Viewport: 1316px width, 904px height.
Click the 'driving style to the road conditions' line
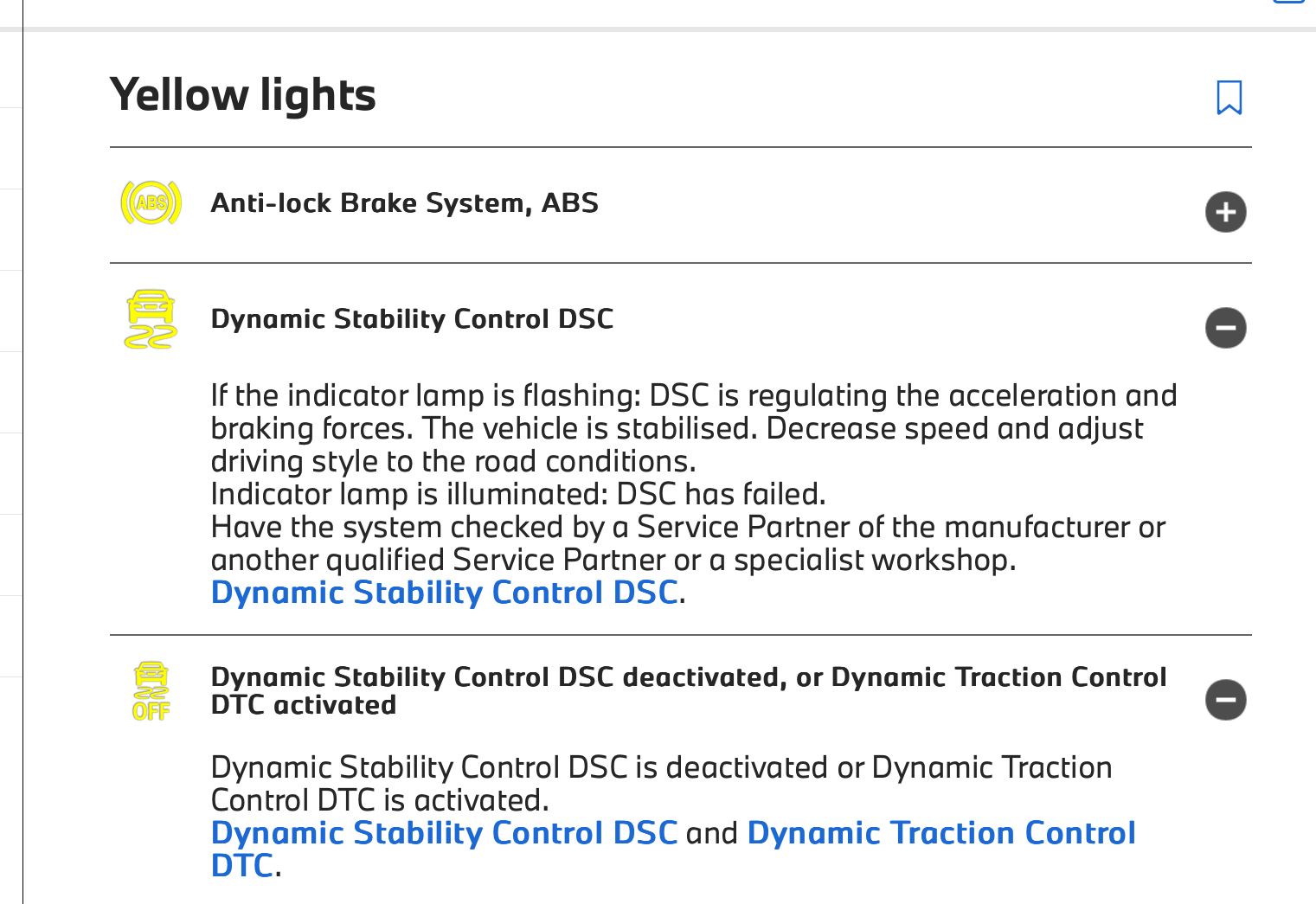[453, 462]
